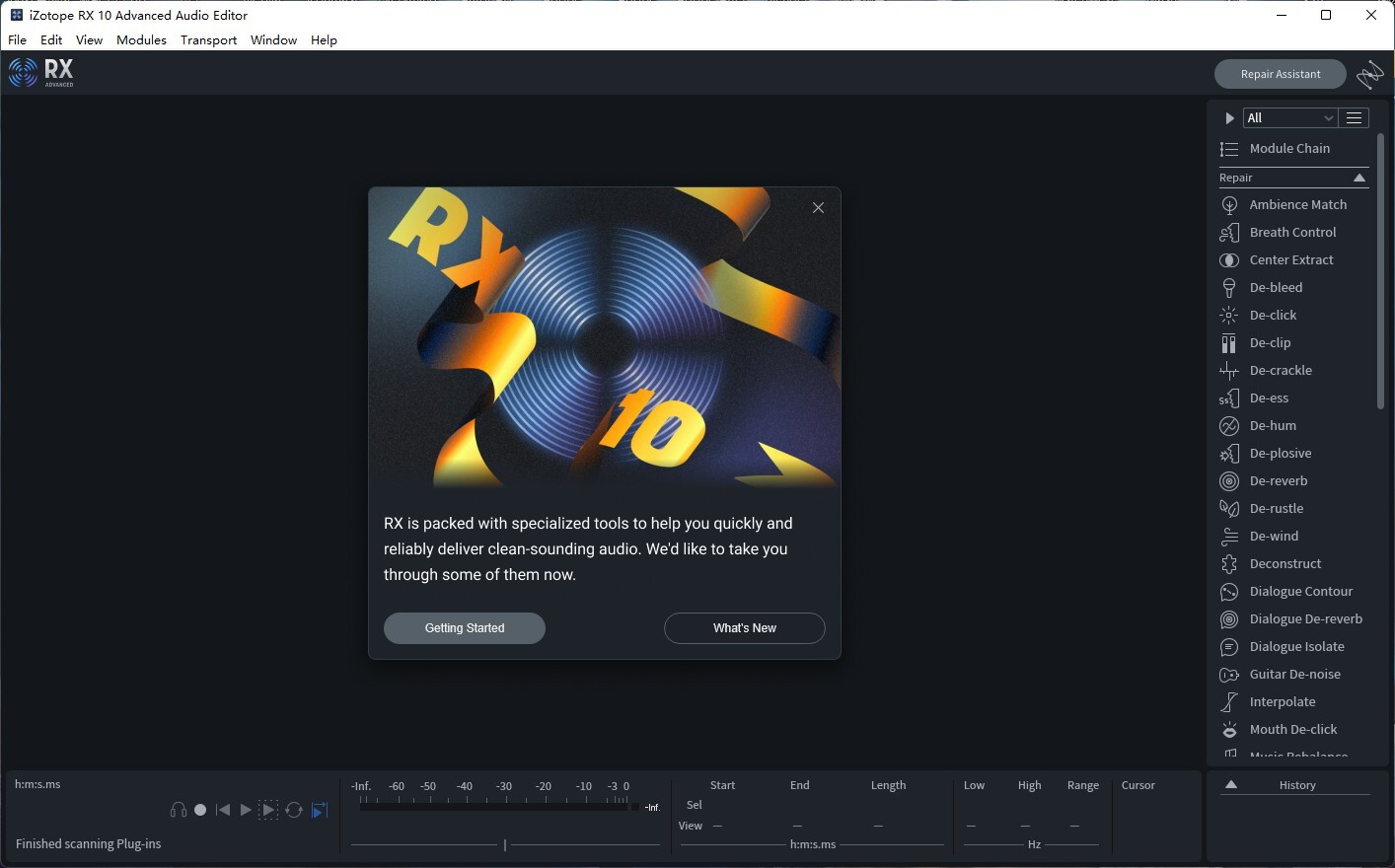Open the Help menu
The image size is (1395, 868).
324,40
